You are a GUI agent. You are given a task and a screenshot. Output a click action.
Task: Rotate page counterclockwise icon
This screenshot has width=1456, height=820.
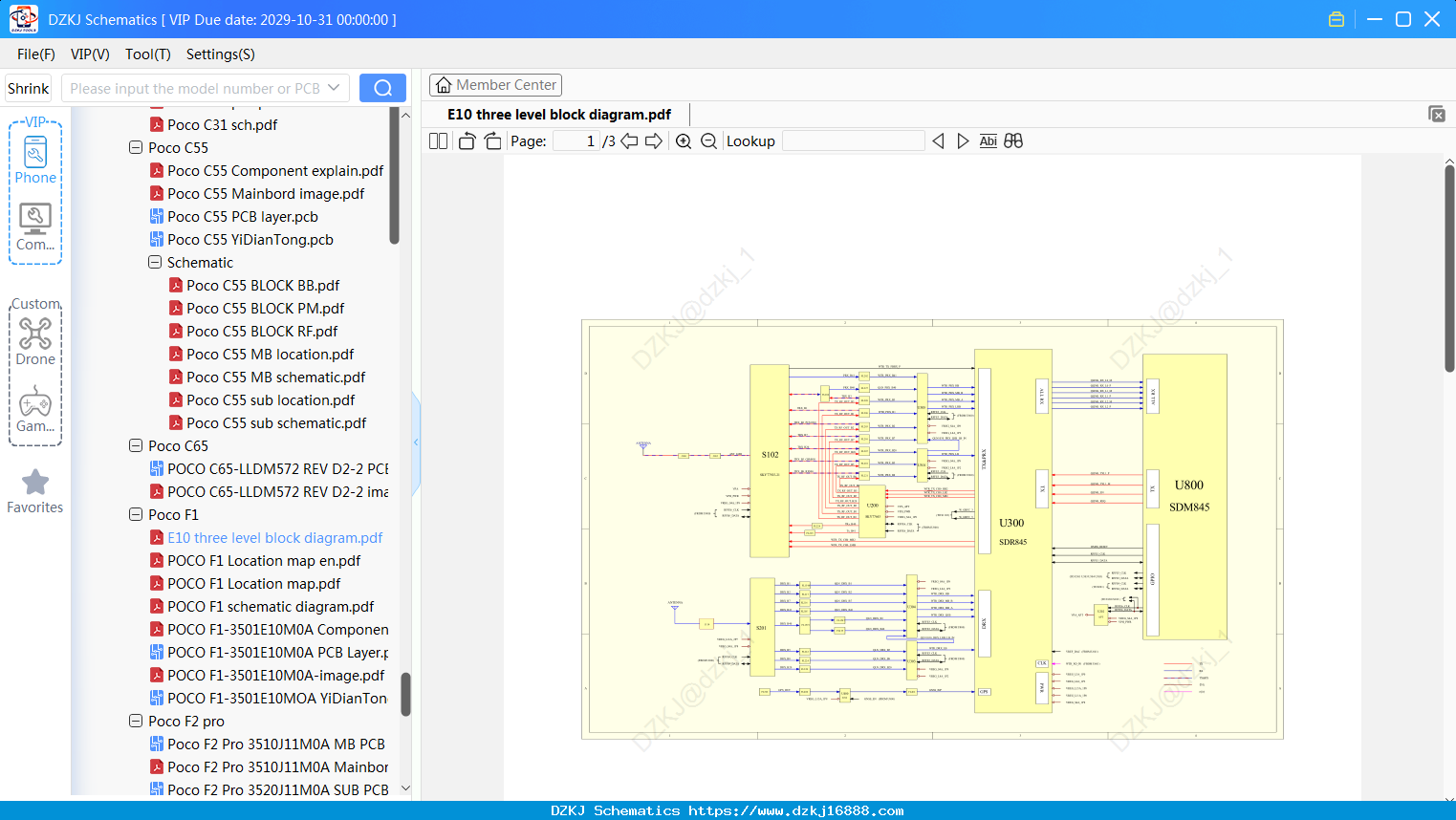(467, 140)
